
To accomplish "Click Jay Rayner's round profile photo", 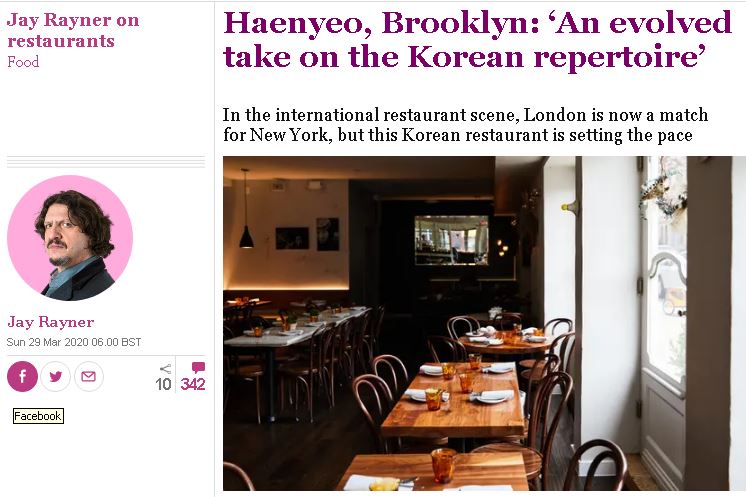I will (70, 238).
